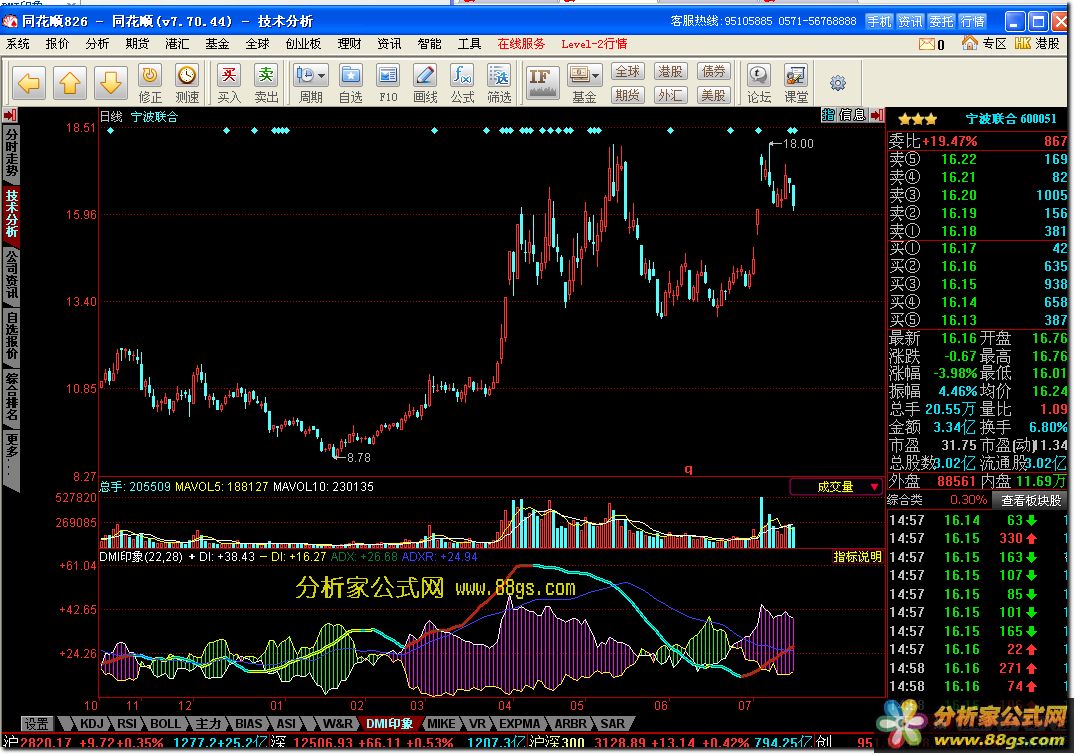The width and height of the screenshot is (1076, 755).
Task: Collapse the right quote panel arrow
Action: [877, 115]
